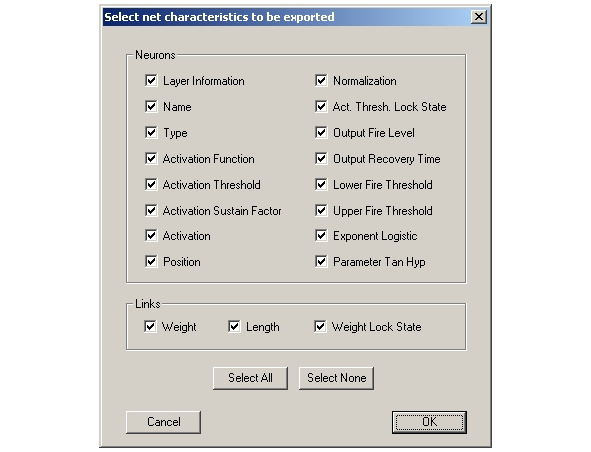Toggle Lower Fire Threshold checkbox
The width and height of the screenshot is (591, 452).
point(321,184)
